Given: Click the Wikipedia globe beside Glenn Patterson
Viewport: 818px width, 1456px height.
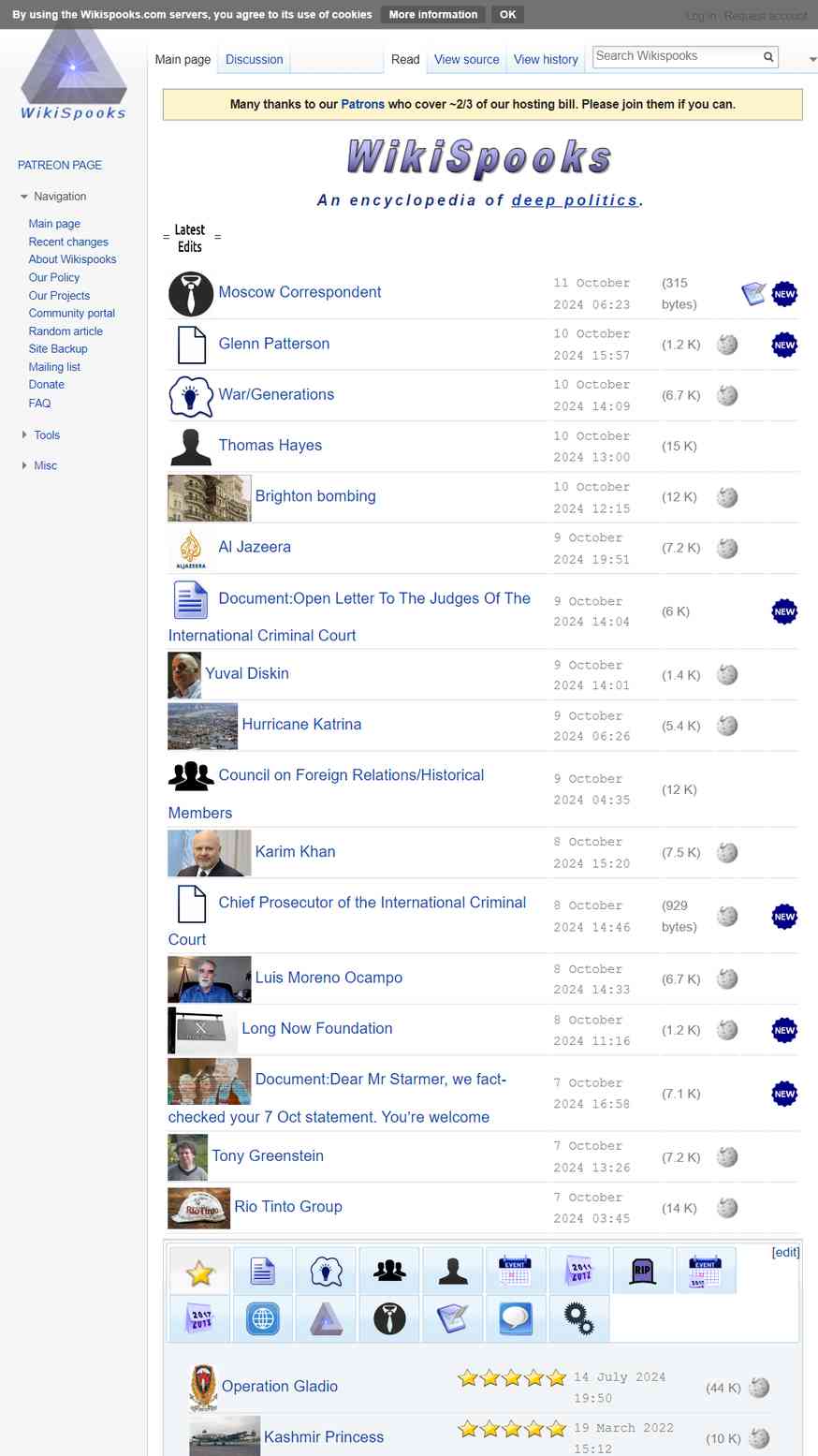Looking at the screenshot, I should [727, 345].
